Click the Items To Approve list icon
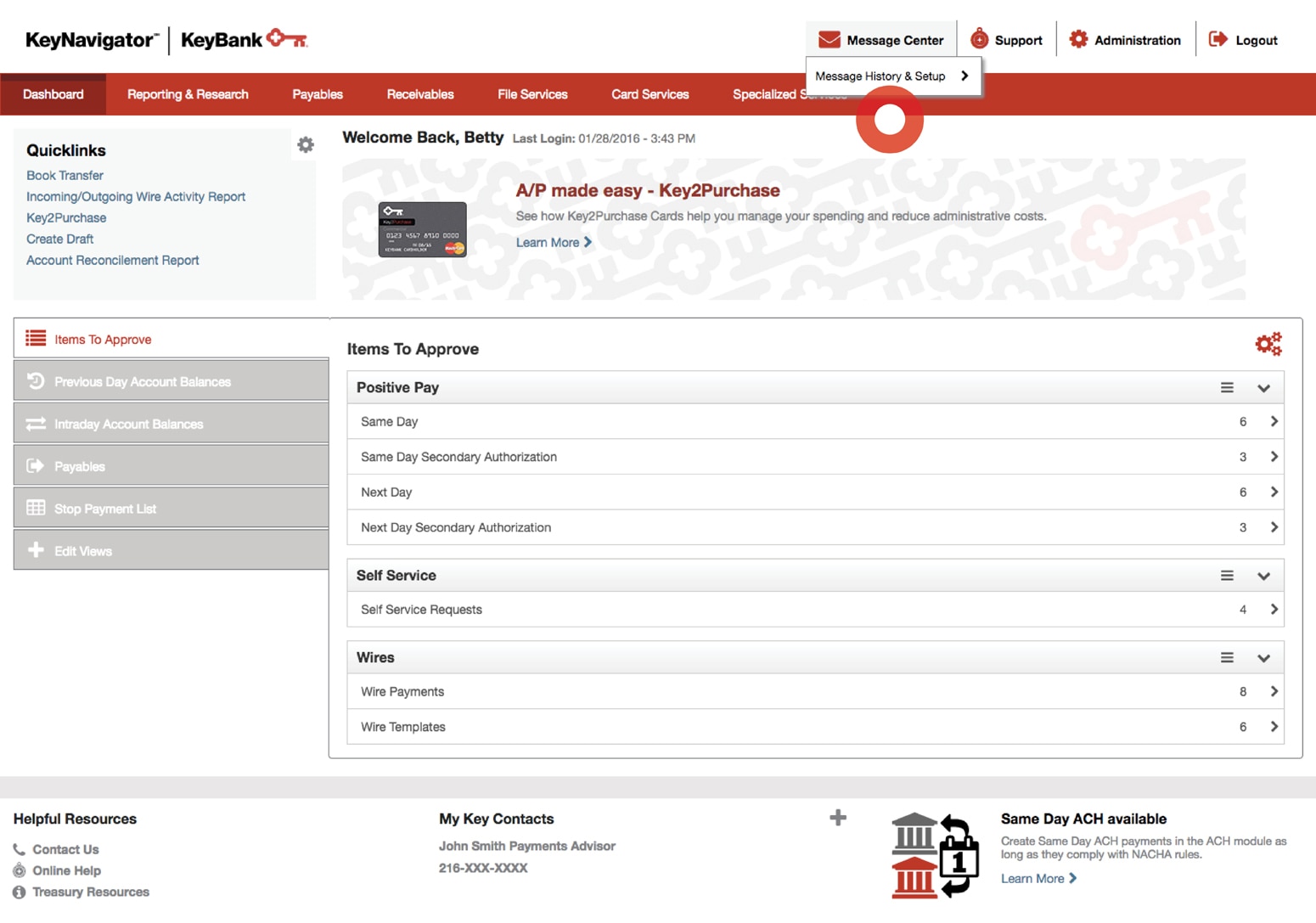This screenshot has width=1316, height=923. pos(36,339)
